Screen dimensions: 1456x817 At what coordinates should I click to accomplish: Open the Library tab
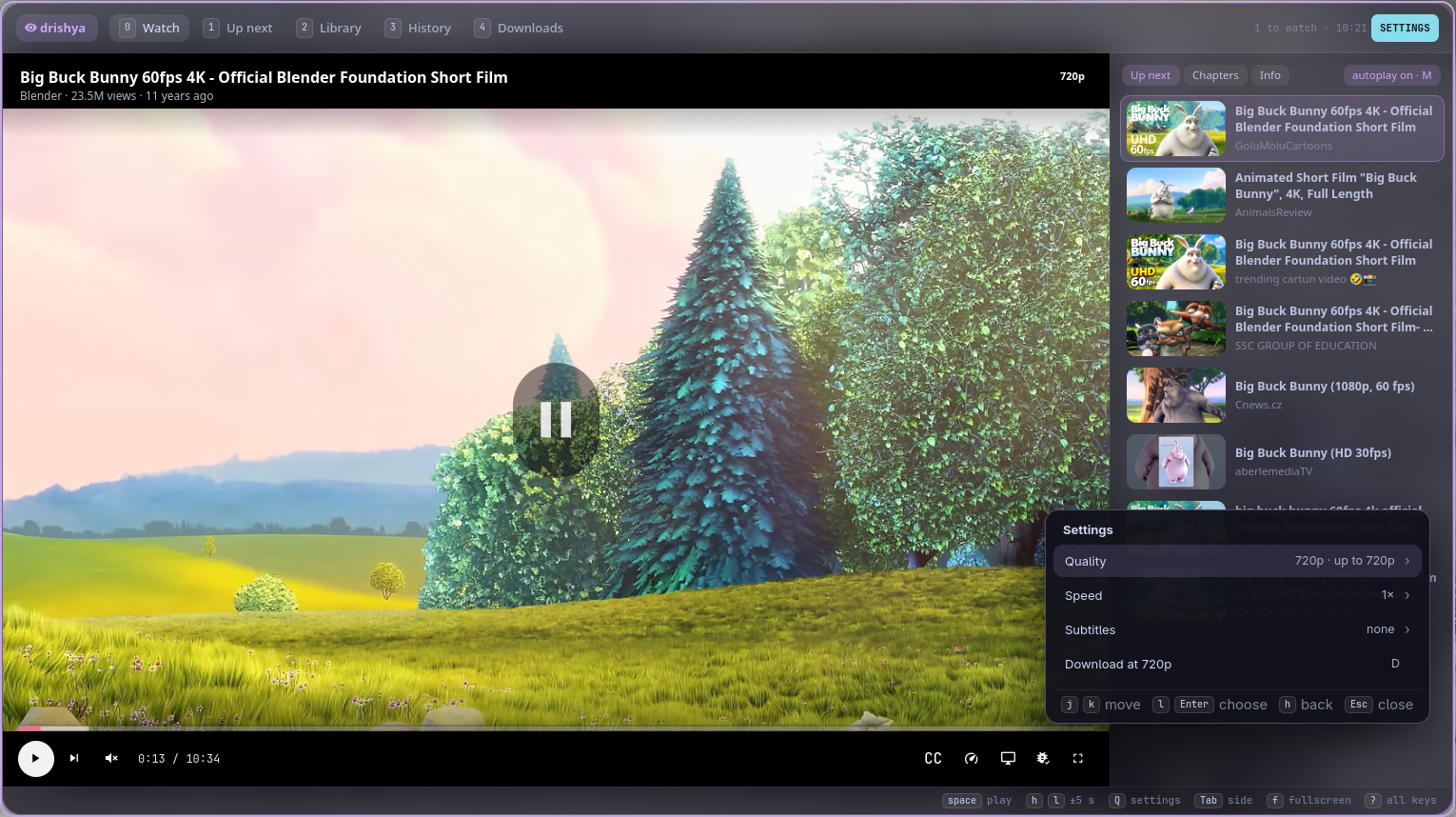coord(329,28)
